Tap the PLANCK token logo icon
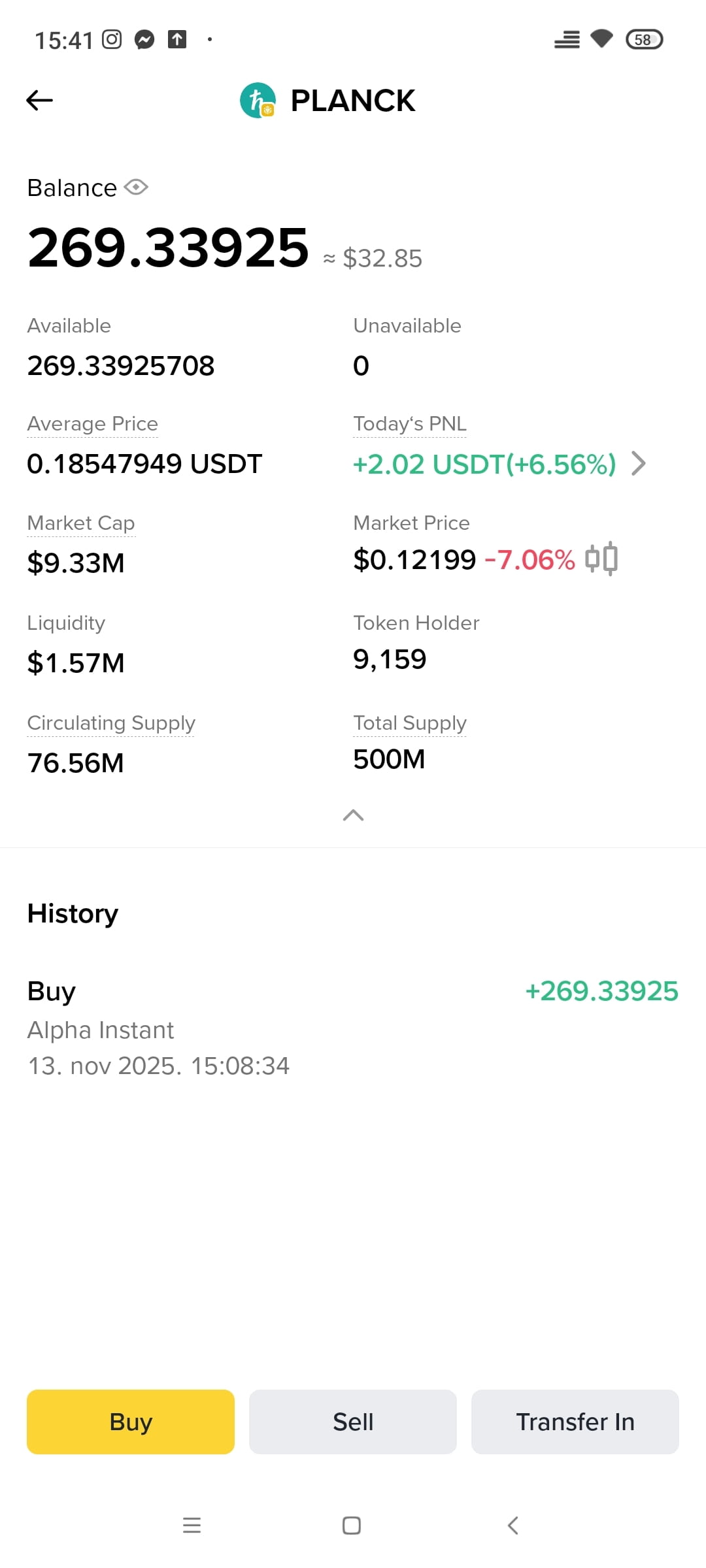The width and height of the screenshot is (706, 1568). [258, 100]
